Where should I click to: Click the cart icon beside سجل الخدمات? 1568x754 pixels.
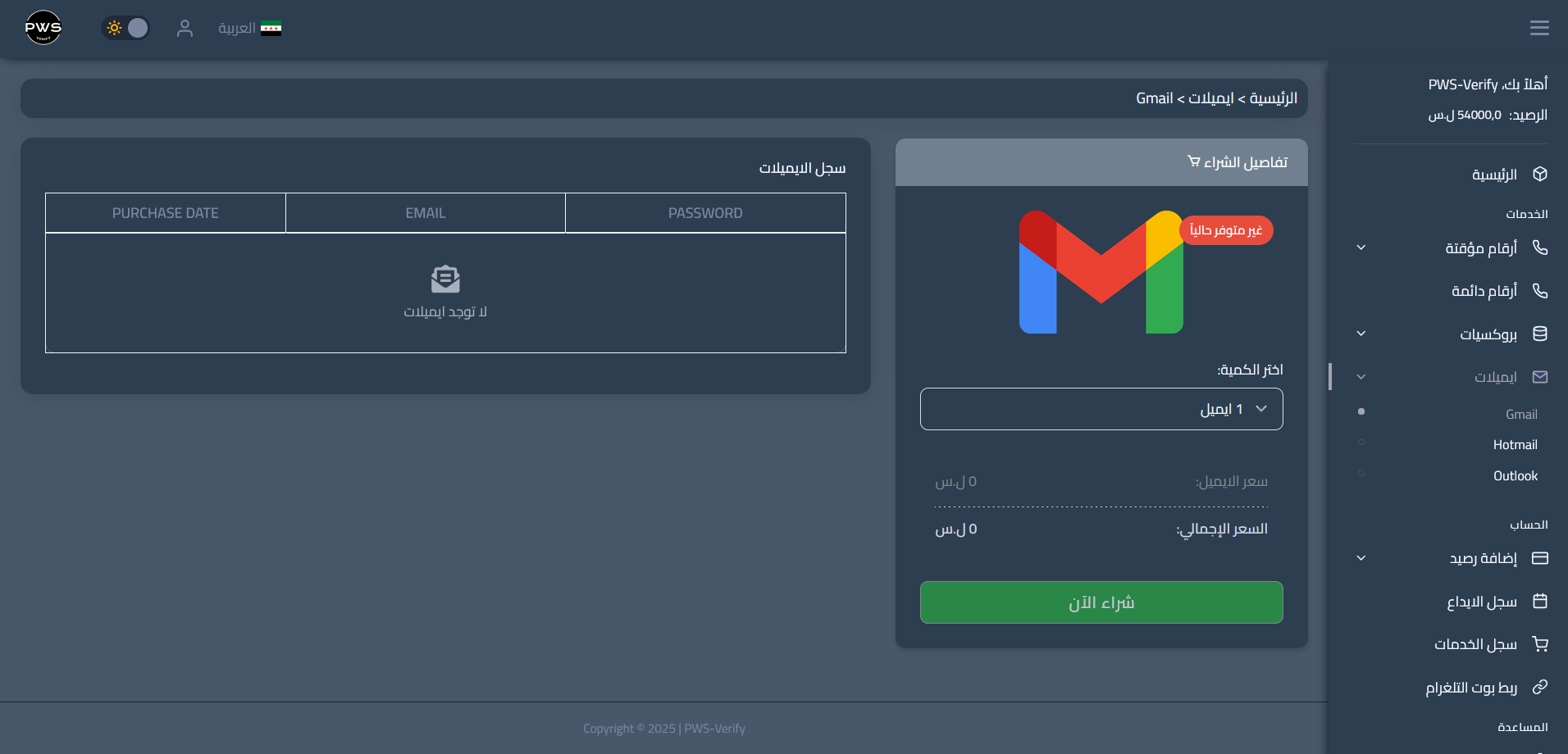point(1539,644)
